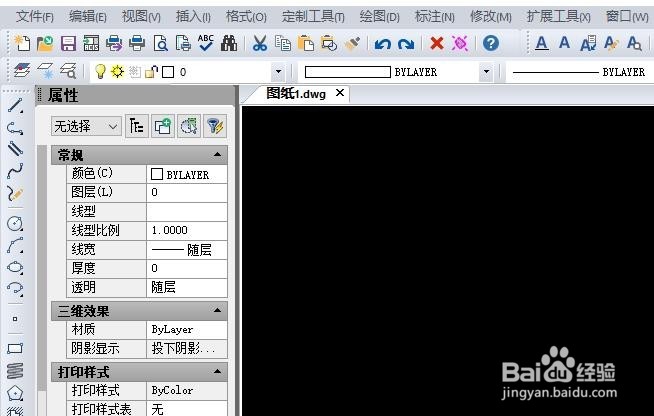Select the Polyline drawing tool

pos(15,128)
